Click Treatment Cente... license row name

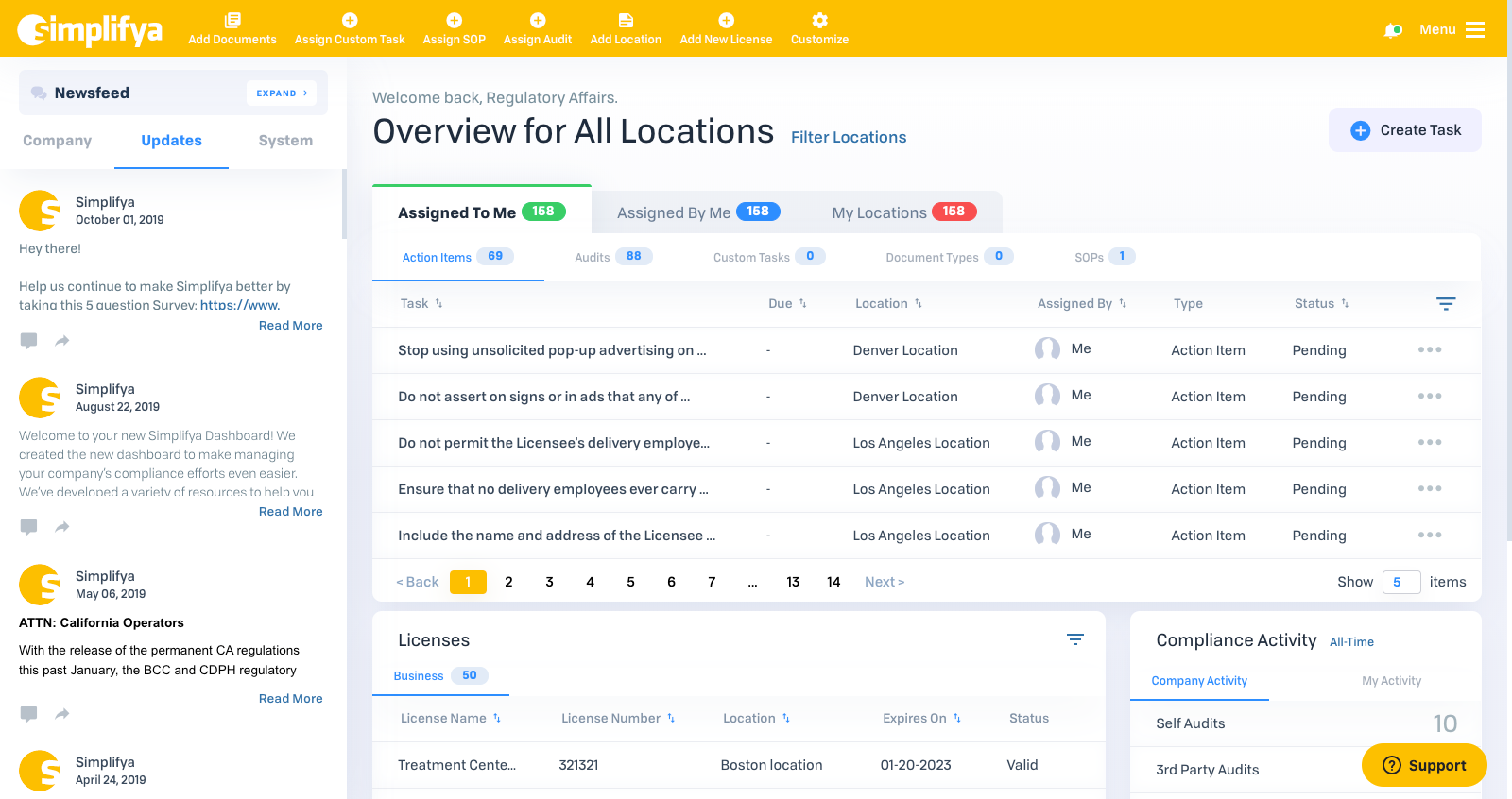point(456,765)
